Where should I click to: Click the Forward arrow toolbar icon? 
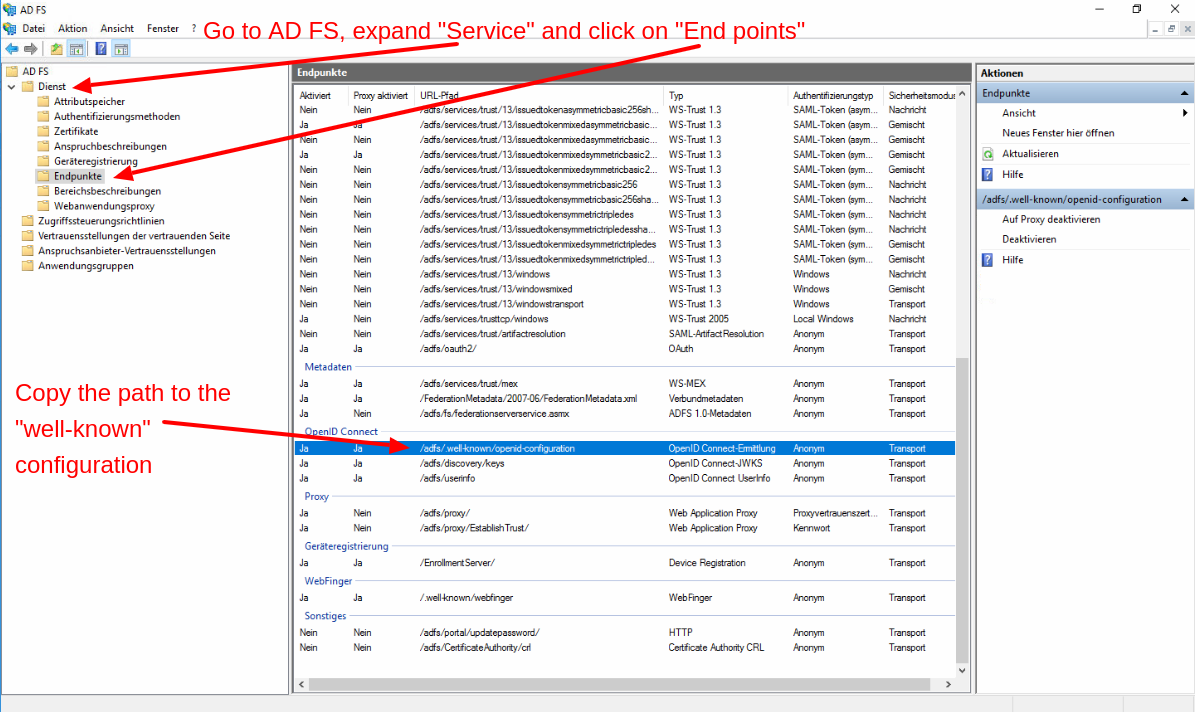click(x=30, y=49)
